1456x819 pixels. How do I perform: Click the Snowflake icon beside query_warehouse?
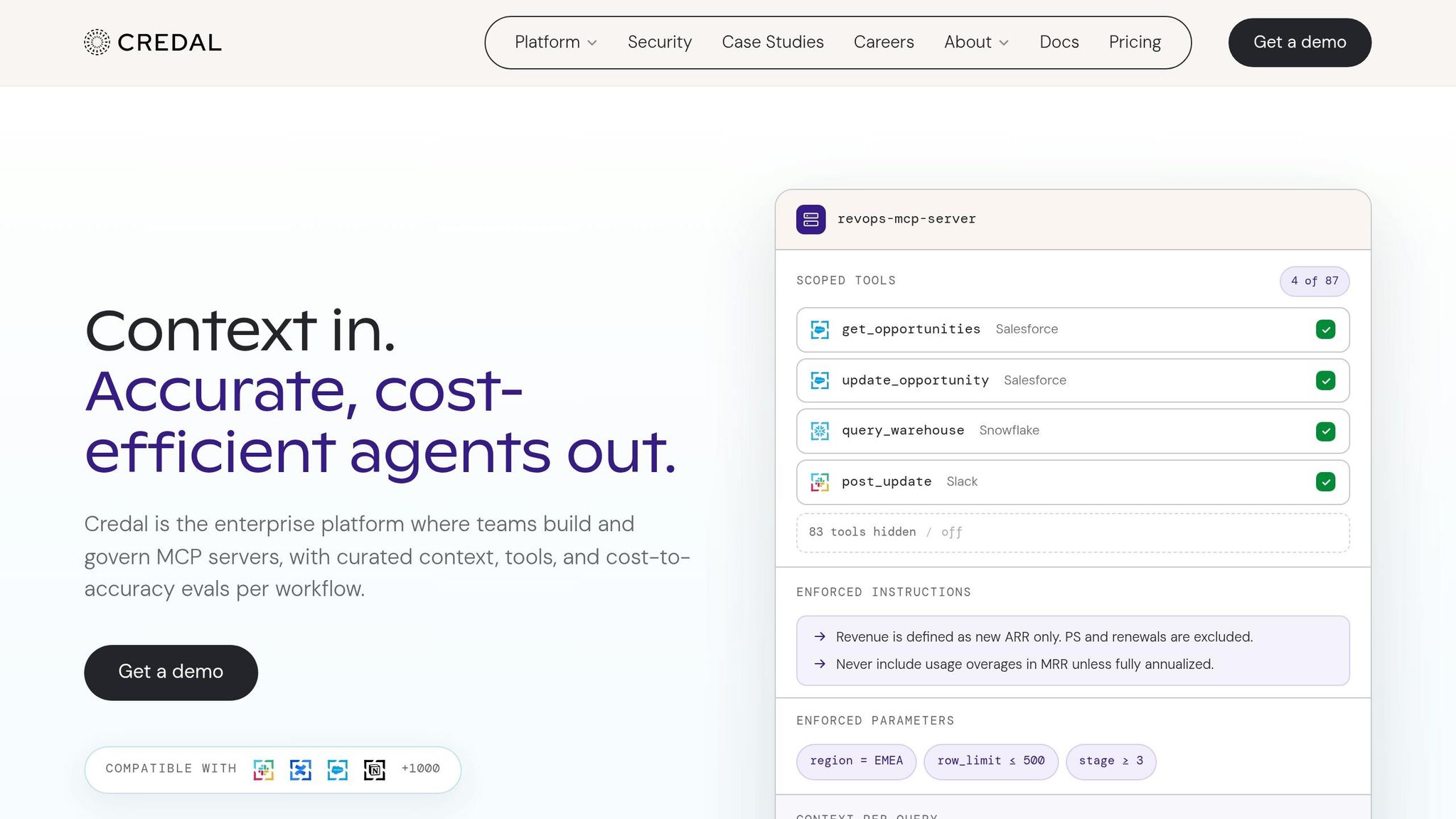point(820,431)
